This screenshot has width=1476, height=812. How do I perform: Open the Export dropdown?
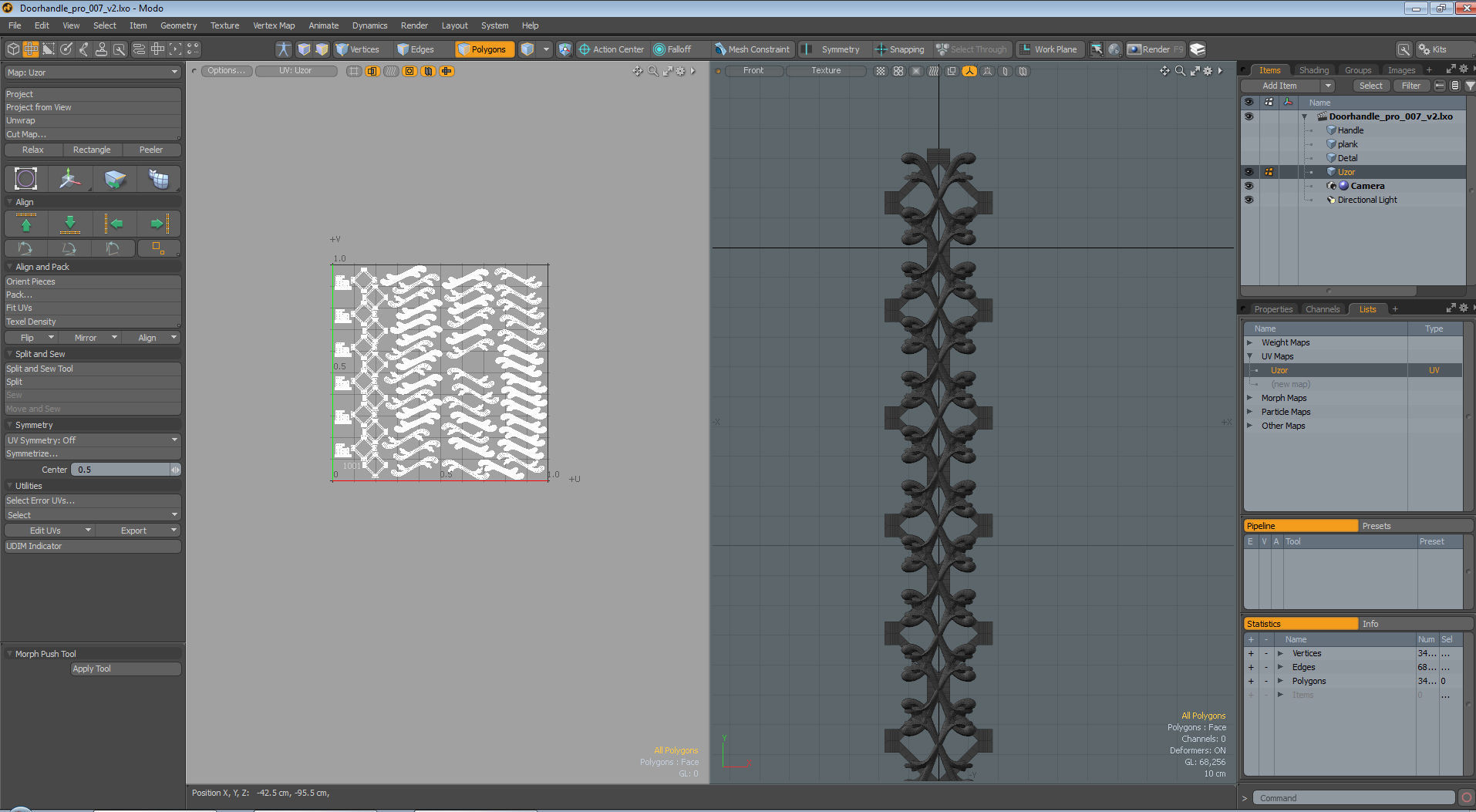coord(139,531)
